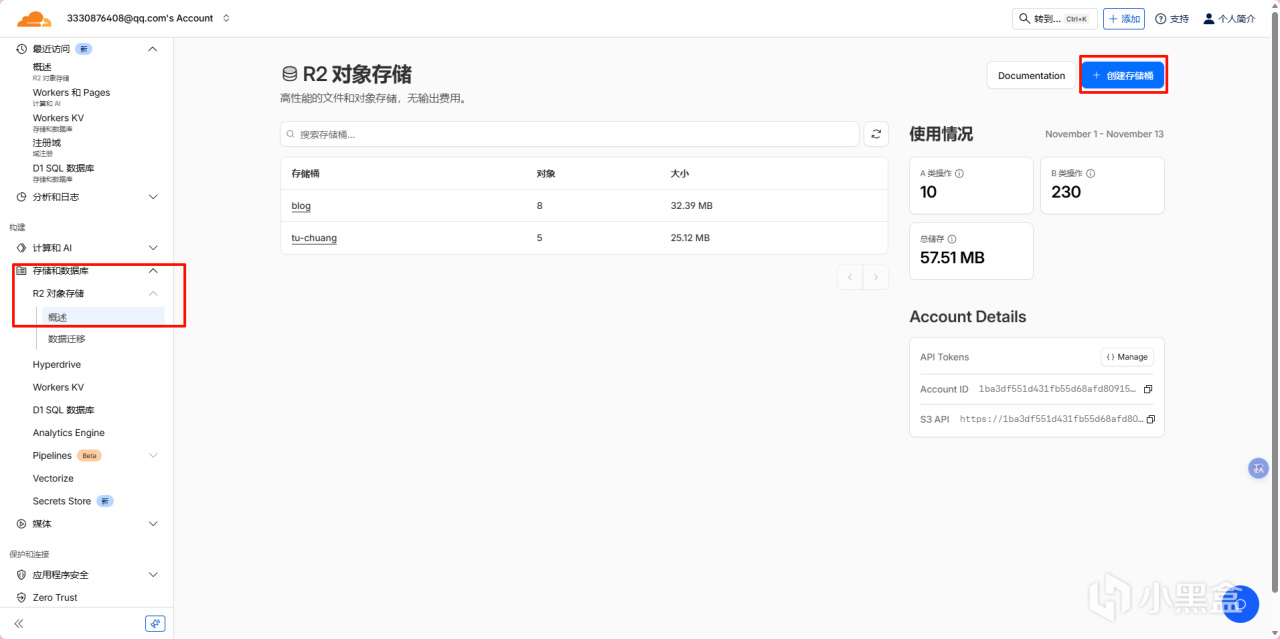Click the search magnifier icon in top bar
1280x639 pixels.
pyautogui.click(x=1024, y=18)
